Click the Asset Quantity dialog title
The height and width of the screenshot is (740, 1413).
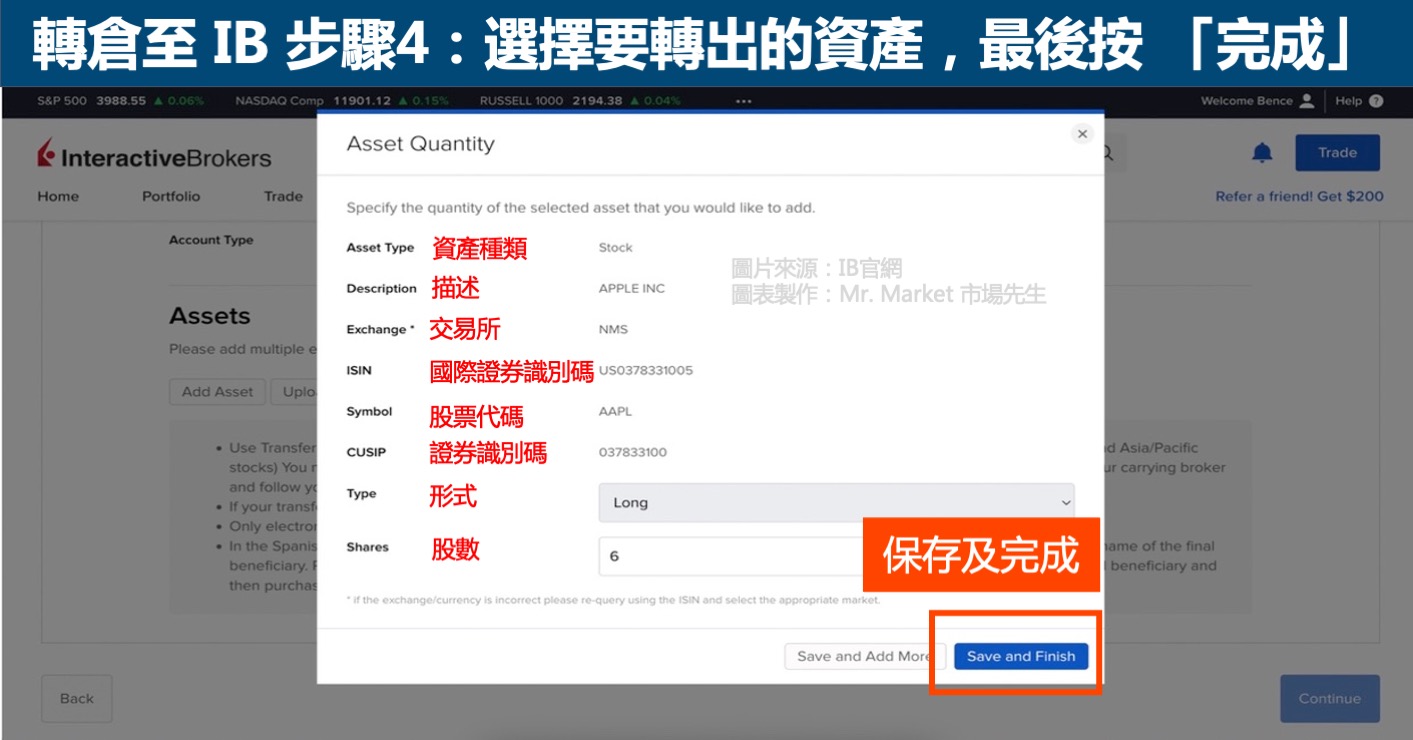[x=420, y=144]
